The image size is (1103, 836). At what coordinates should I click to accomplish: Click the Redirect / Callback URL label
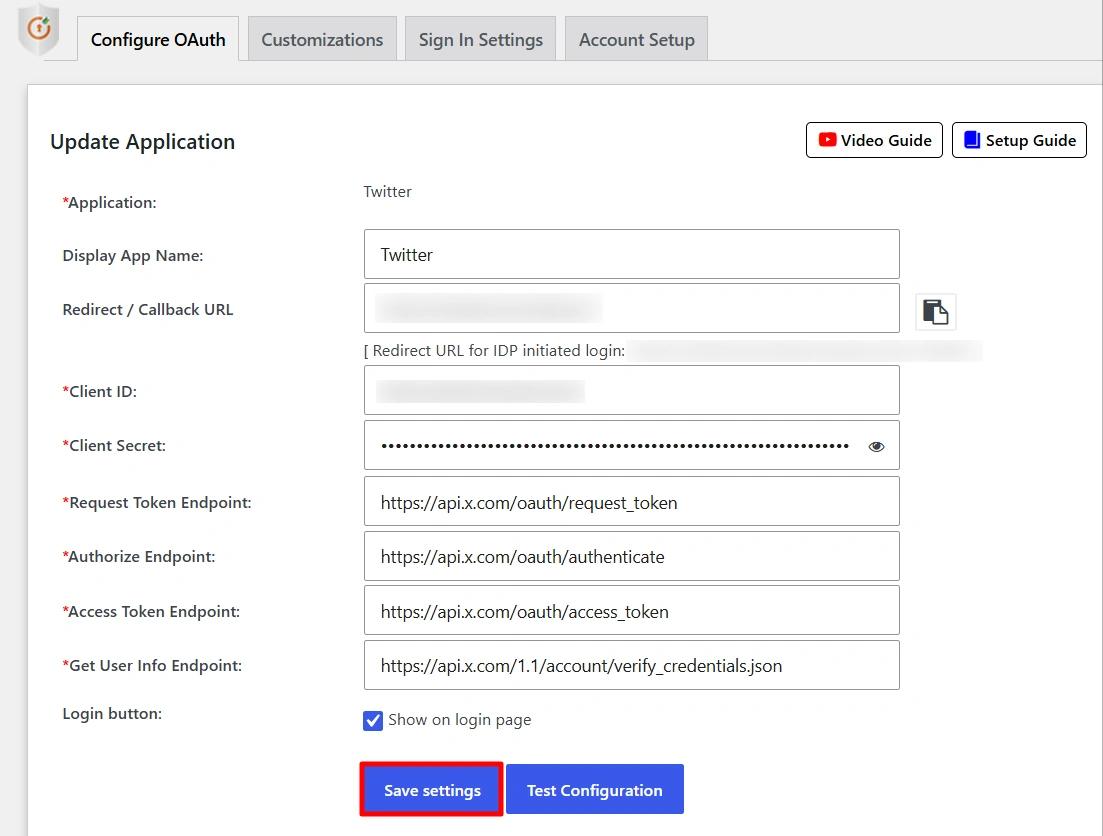[x=148, y=310]
